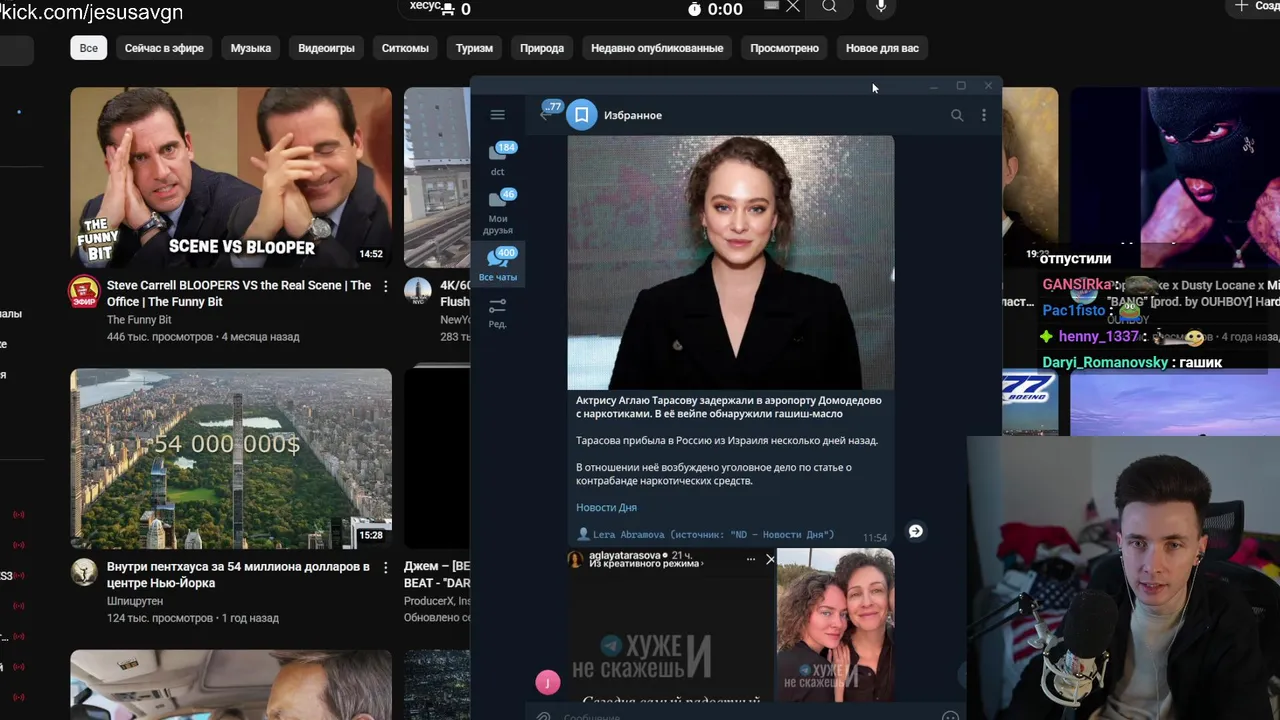1280x720 pixels.
Task: Open the NYC channel avatar beside the 4K/60 video
Action: [418, 292]
